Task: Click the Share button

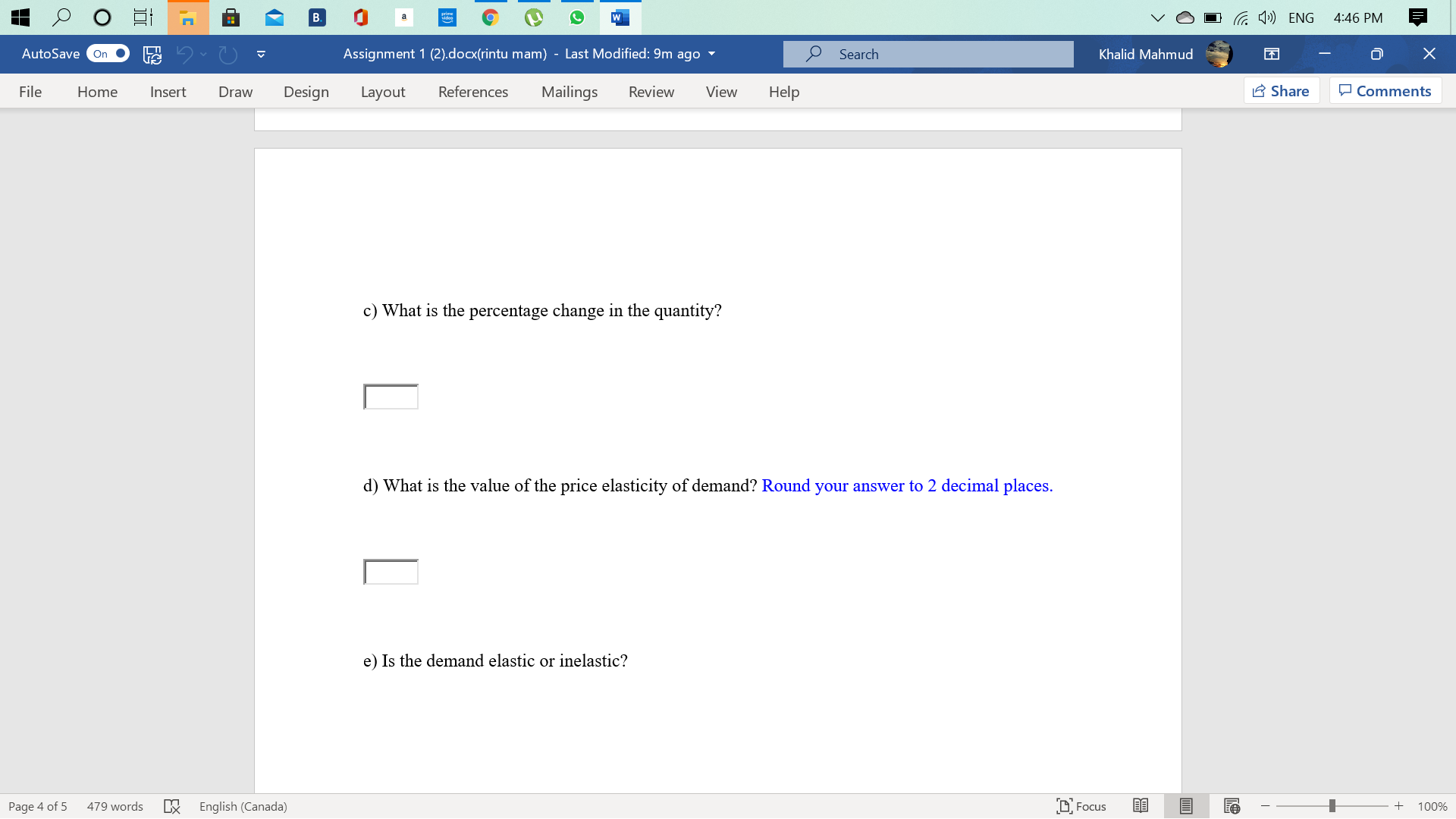Action: tap(1281, 91)
